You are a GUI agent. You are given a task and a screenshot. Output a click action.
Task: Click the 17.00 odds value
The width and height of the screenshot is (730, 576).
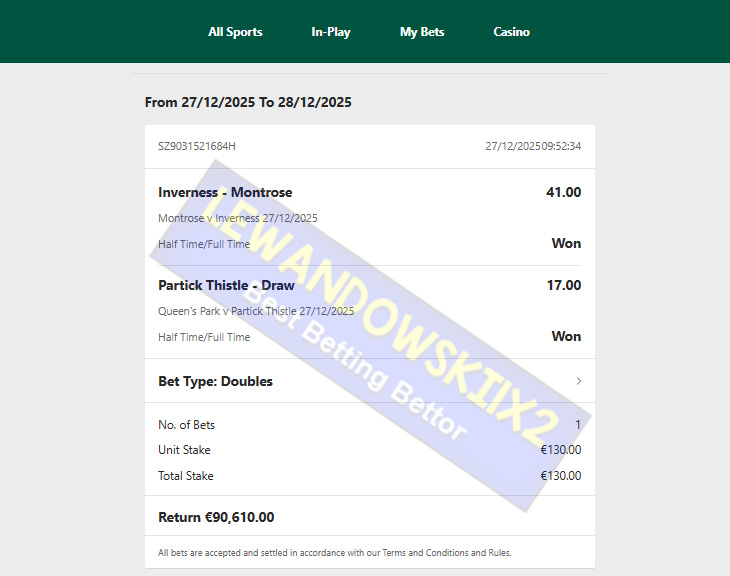tap(564, 285)
